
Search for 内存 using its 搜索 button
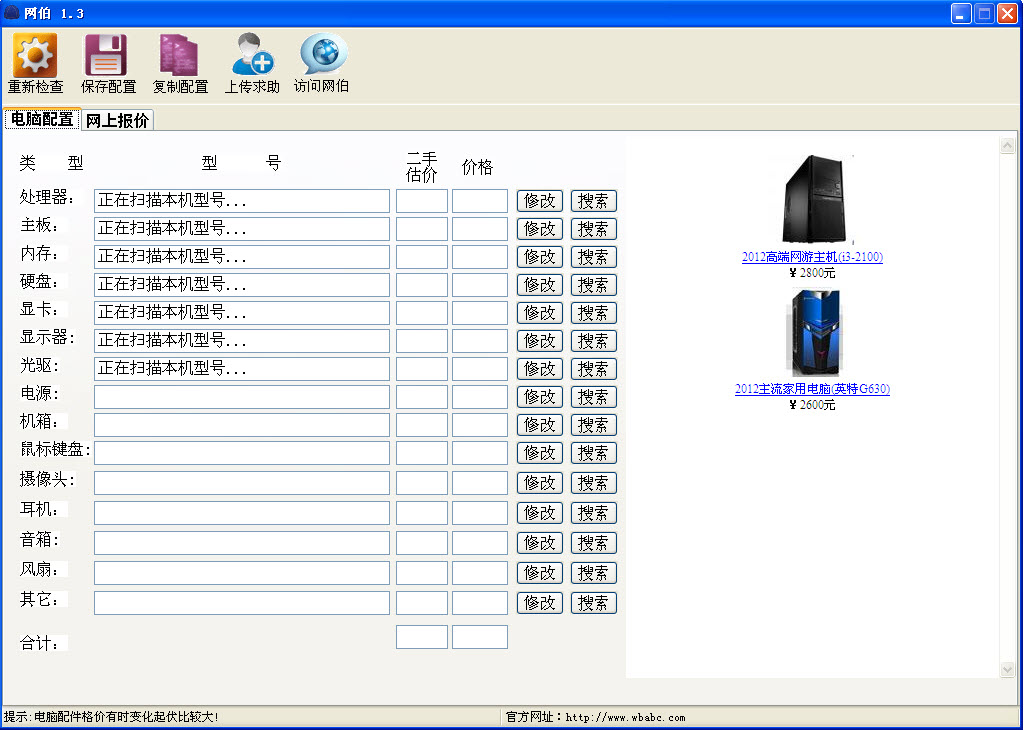pos(593,257)
